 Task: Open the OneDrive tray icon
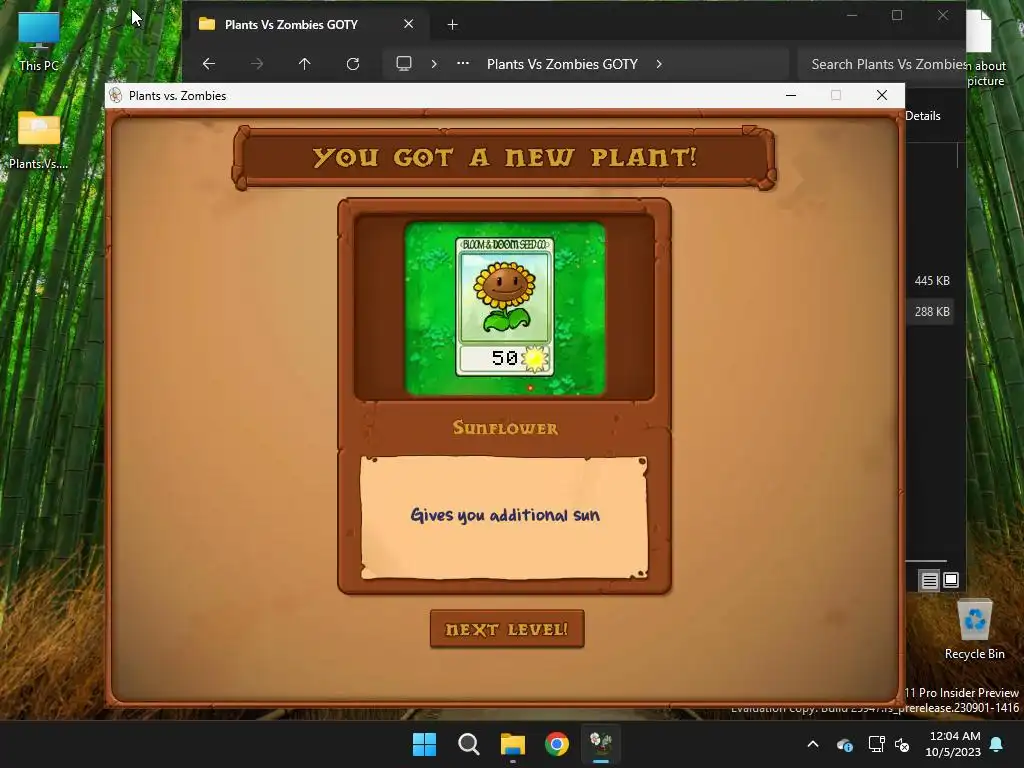(844, 744)
